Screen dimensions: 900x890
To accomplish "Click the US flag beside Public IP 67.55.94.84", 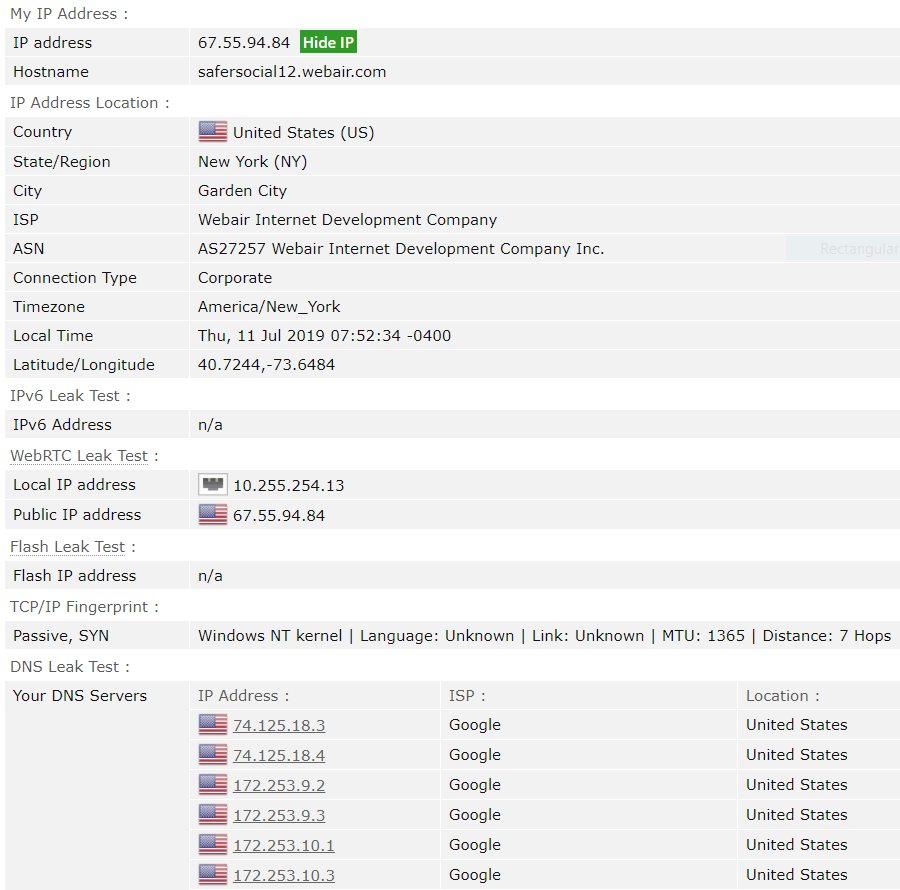I will pyautogui.click(x=213, y=515).
